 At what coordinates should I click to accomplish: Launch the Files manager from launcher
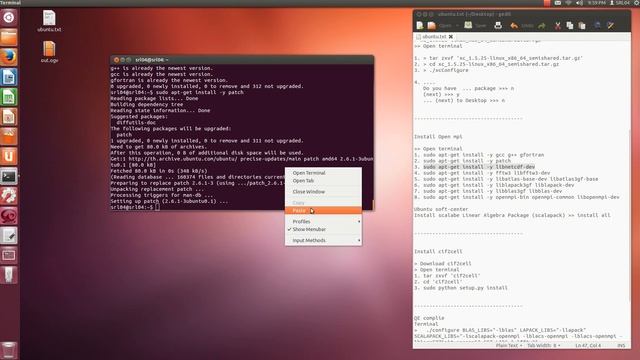9,37
